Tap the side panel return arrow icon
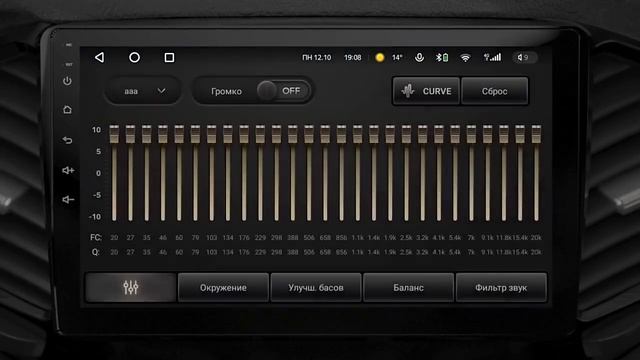The image size is (640, 360). click(68, 140)
